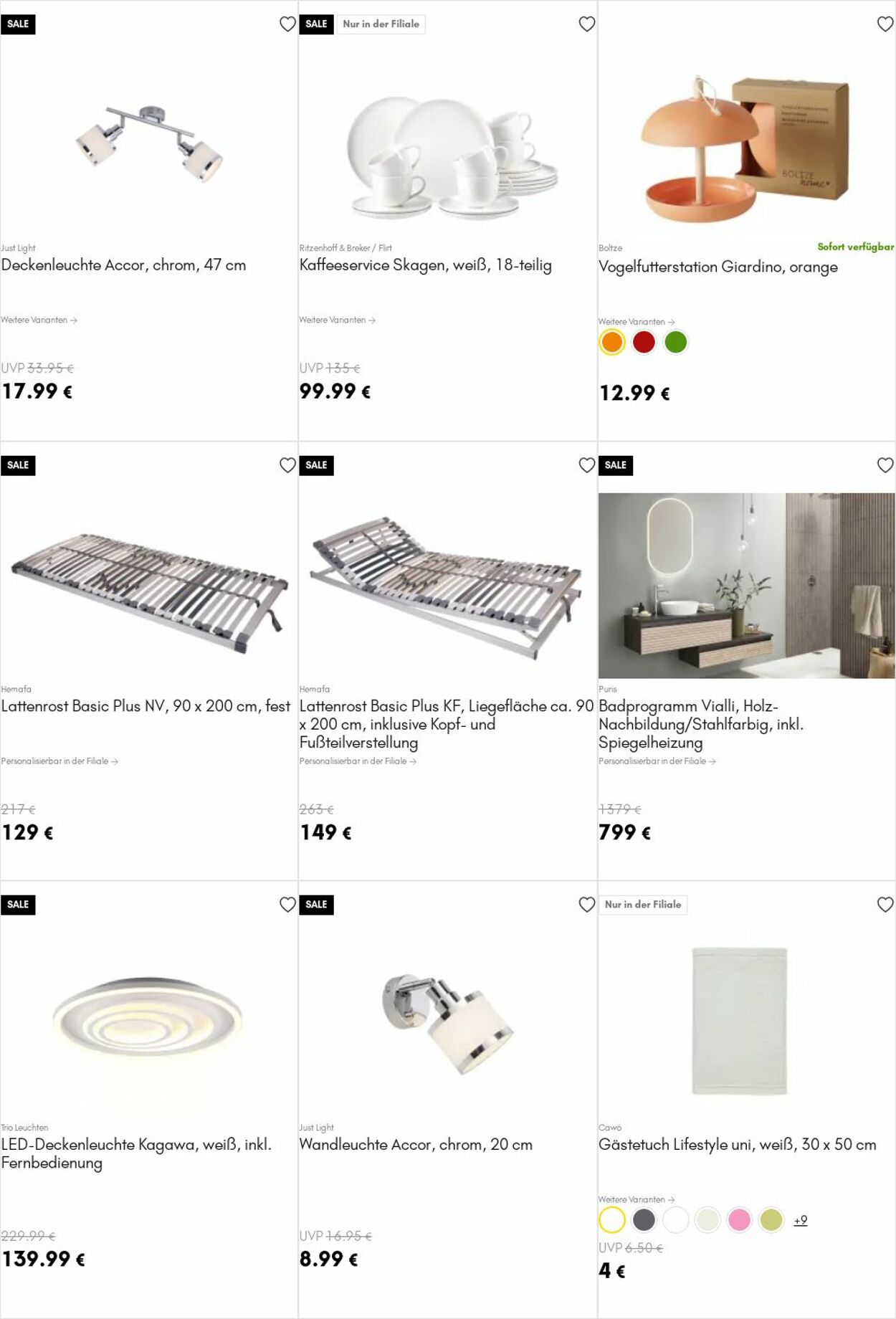Choose green variant of Vogelfutterstation Giardino
The height and width of the screenshot is (1319, 896).
(x=675, y=343)
